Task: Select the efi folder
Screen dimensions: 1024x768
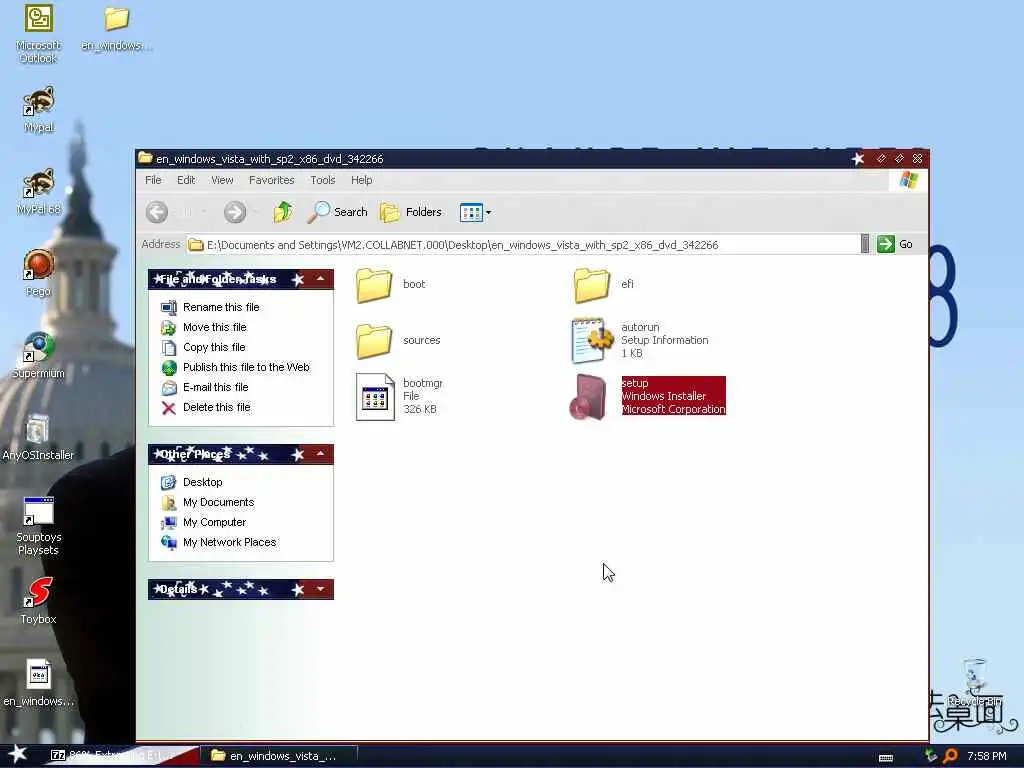Action: pos(604,285)
